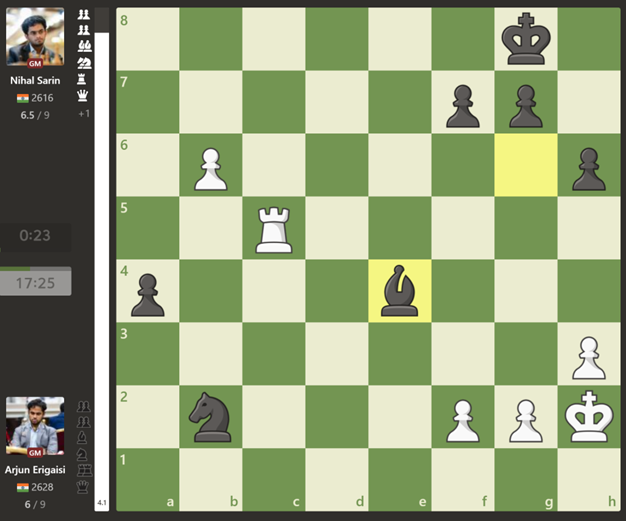Select the black pawn on a4
This screenshot has height=521, width=626.
pyautogui.click(x=148, y=295)
